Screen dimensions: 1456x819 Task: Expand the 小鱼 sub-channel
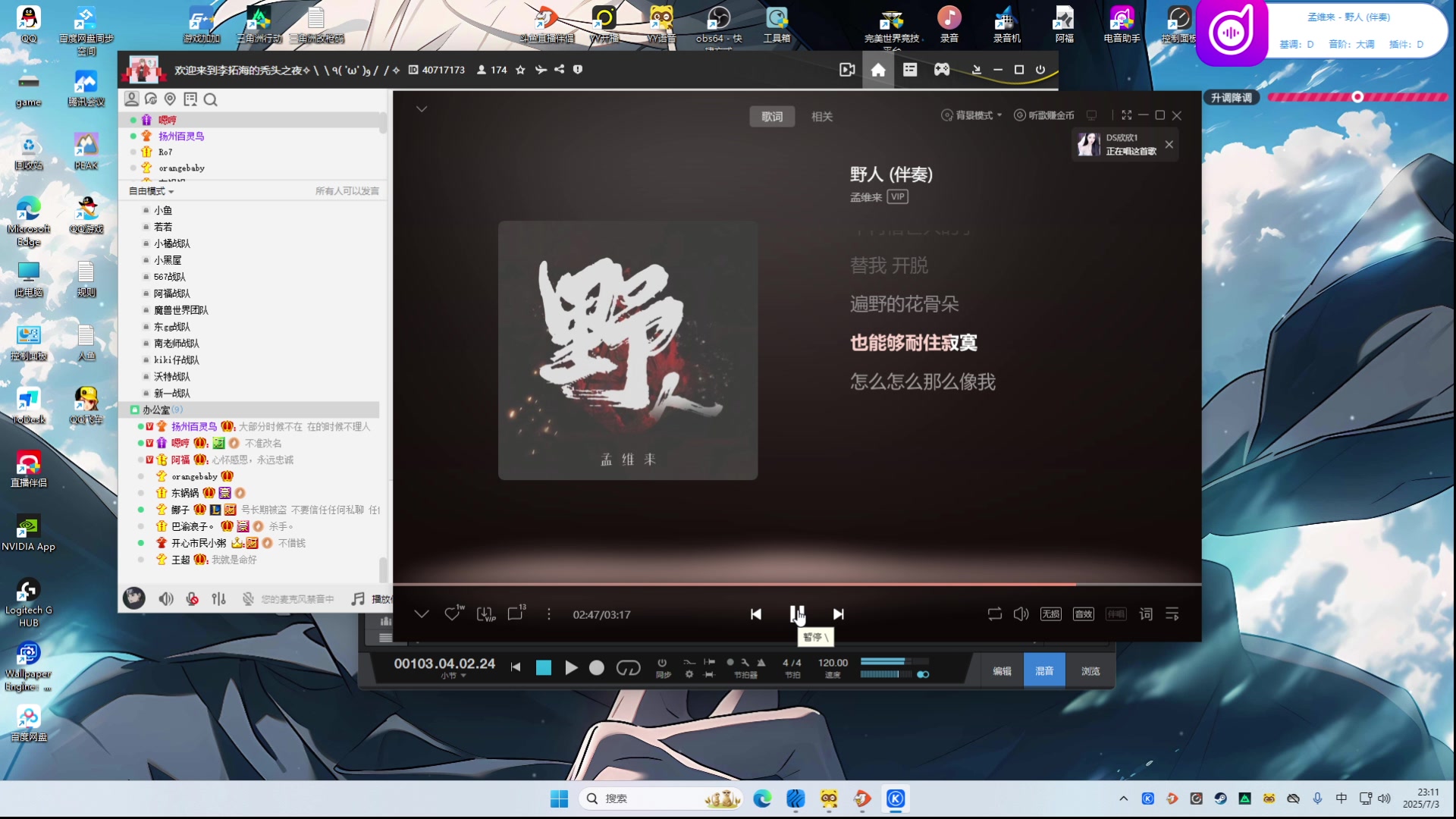pyautogui.click(x=163, y=210)
